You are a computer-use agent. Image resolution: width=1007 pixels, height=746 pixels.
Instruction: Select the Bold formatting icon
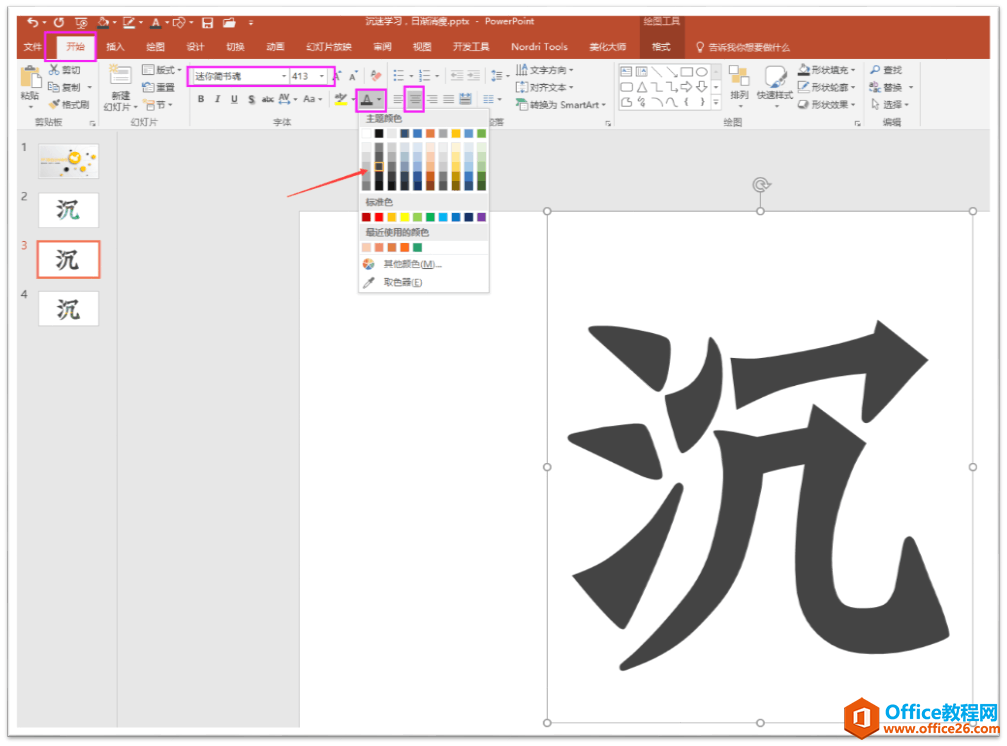[x=201, y=98]
